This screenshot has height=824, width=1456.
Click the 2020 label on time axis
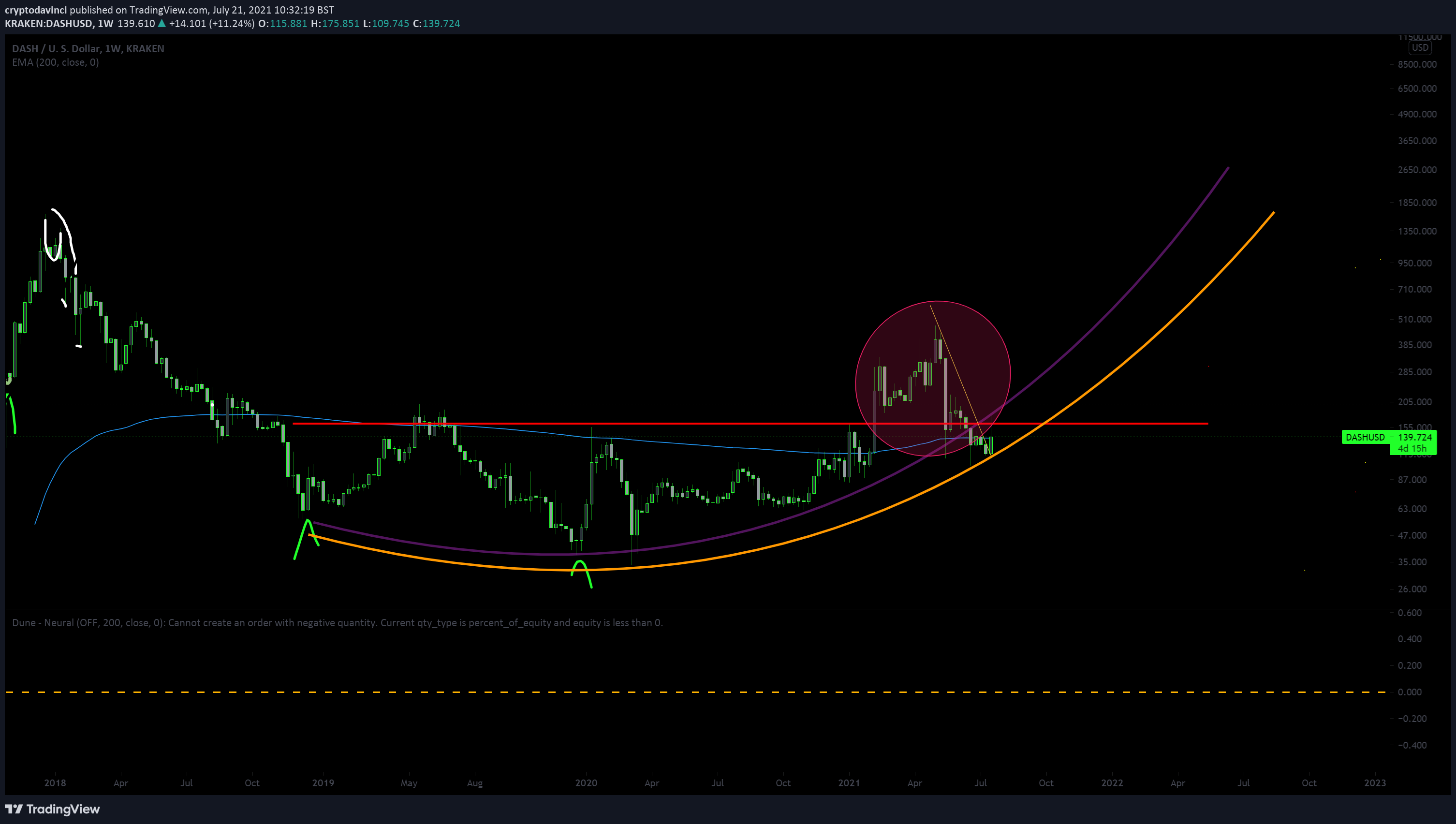586,783
